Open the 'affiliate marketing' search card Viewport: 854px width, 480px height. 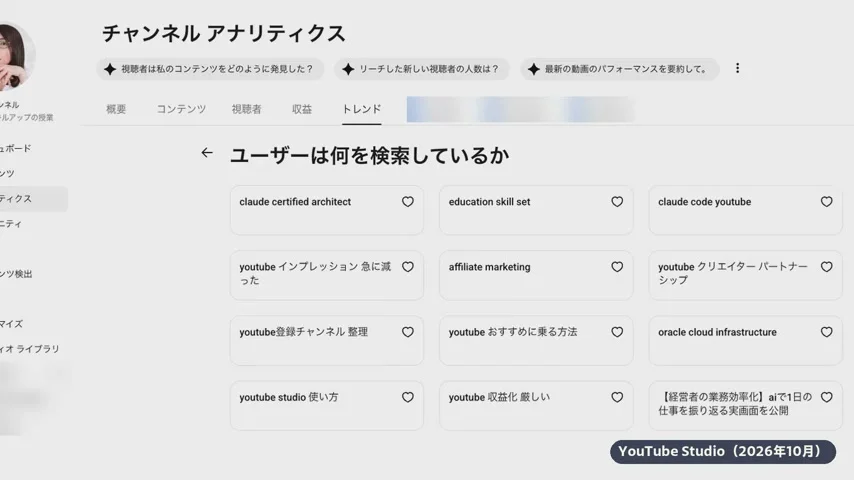(x=536, y=275)
